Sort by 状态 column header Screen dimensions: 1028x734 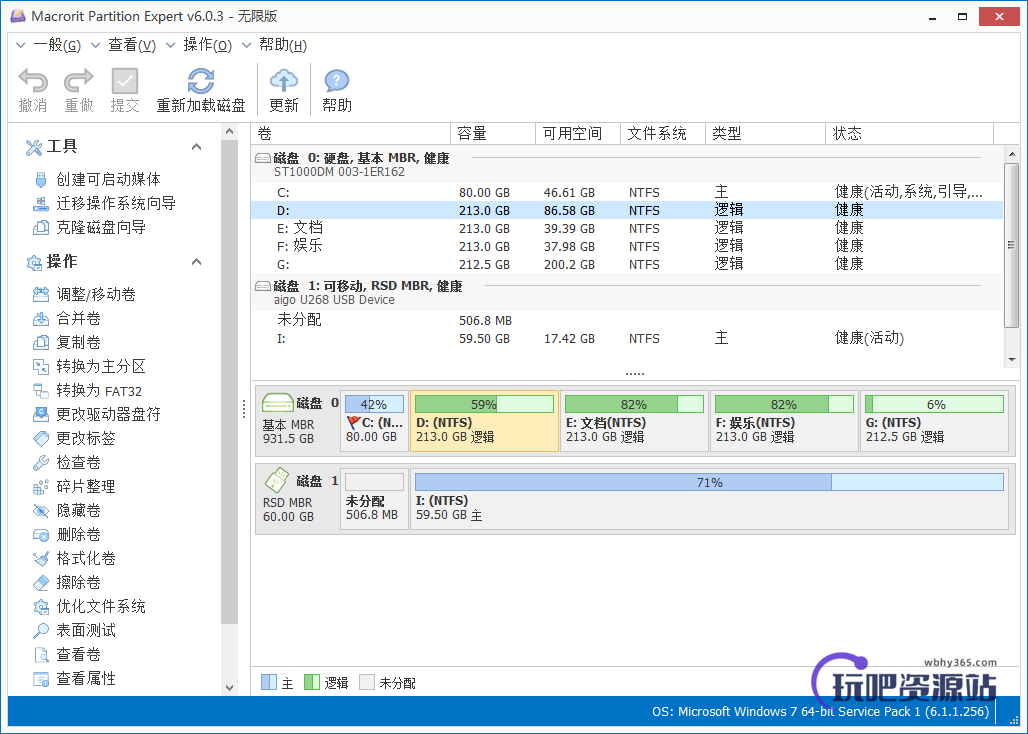coord(910,134)
